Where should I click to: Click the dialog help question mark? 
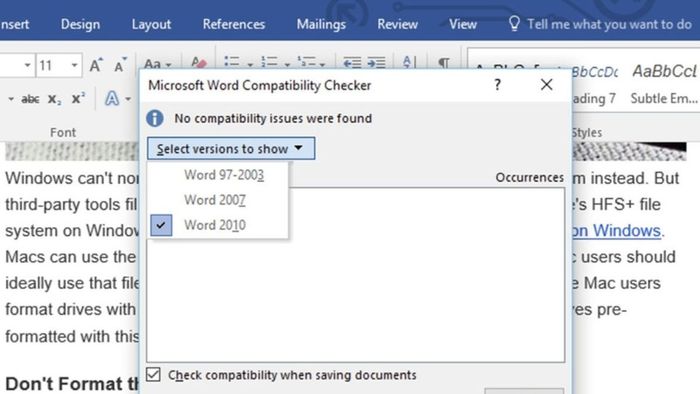(x=498, y=85)
